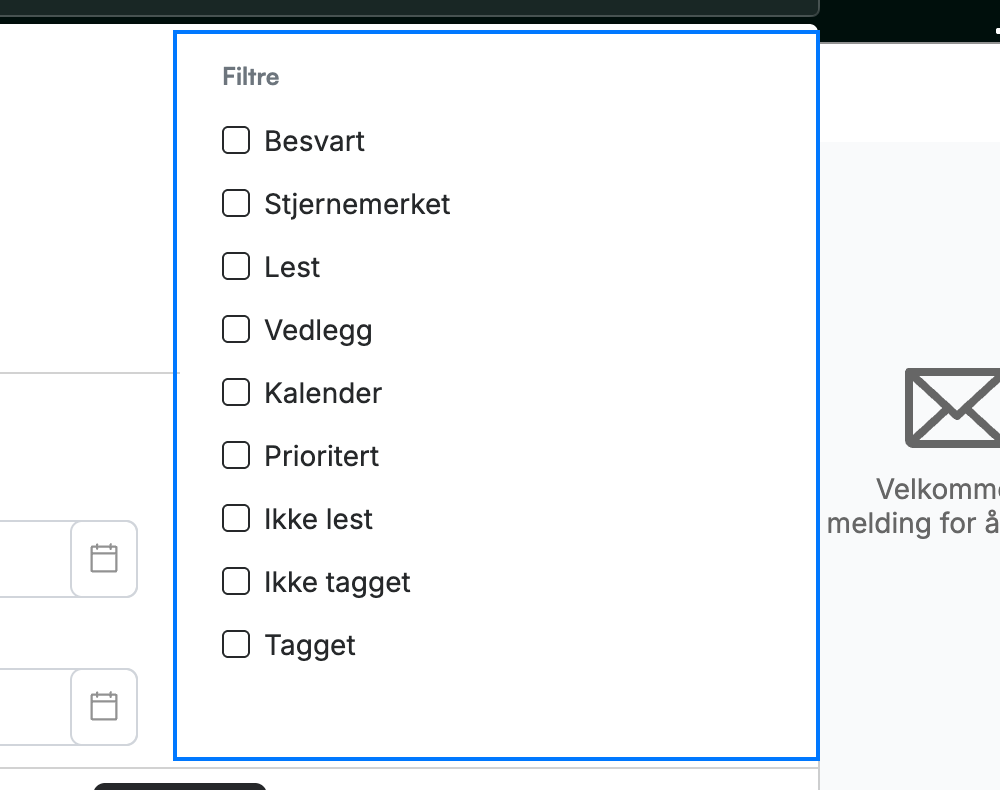1000x790 pixels.
Task: Toggle the Tagget filter checkbox
Action: click(236, 645)
